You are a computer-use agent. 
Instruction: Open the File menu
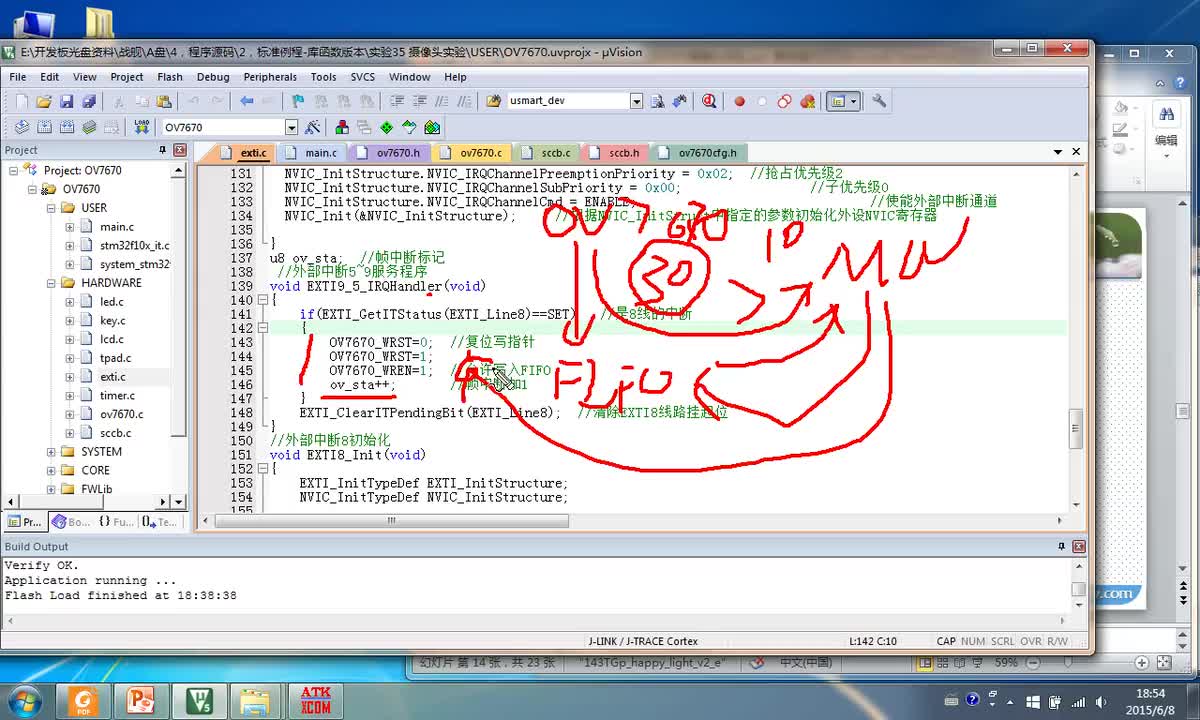[x=18, y=77]
